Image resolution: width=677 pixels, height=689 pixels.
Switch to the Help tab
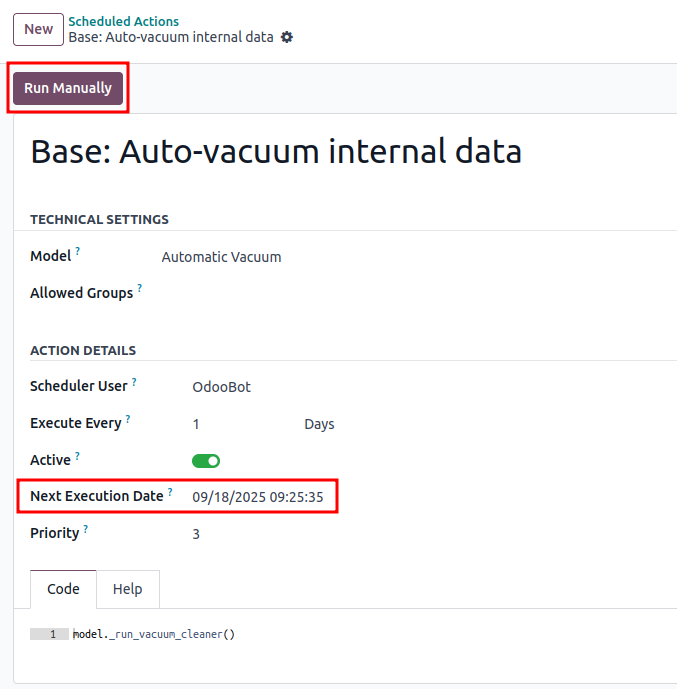click(127, 589)
